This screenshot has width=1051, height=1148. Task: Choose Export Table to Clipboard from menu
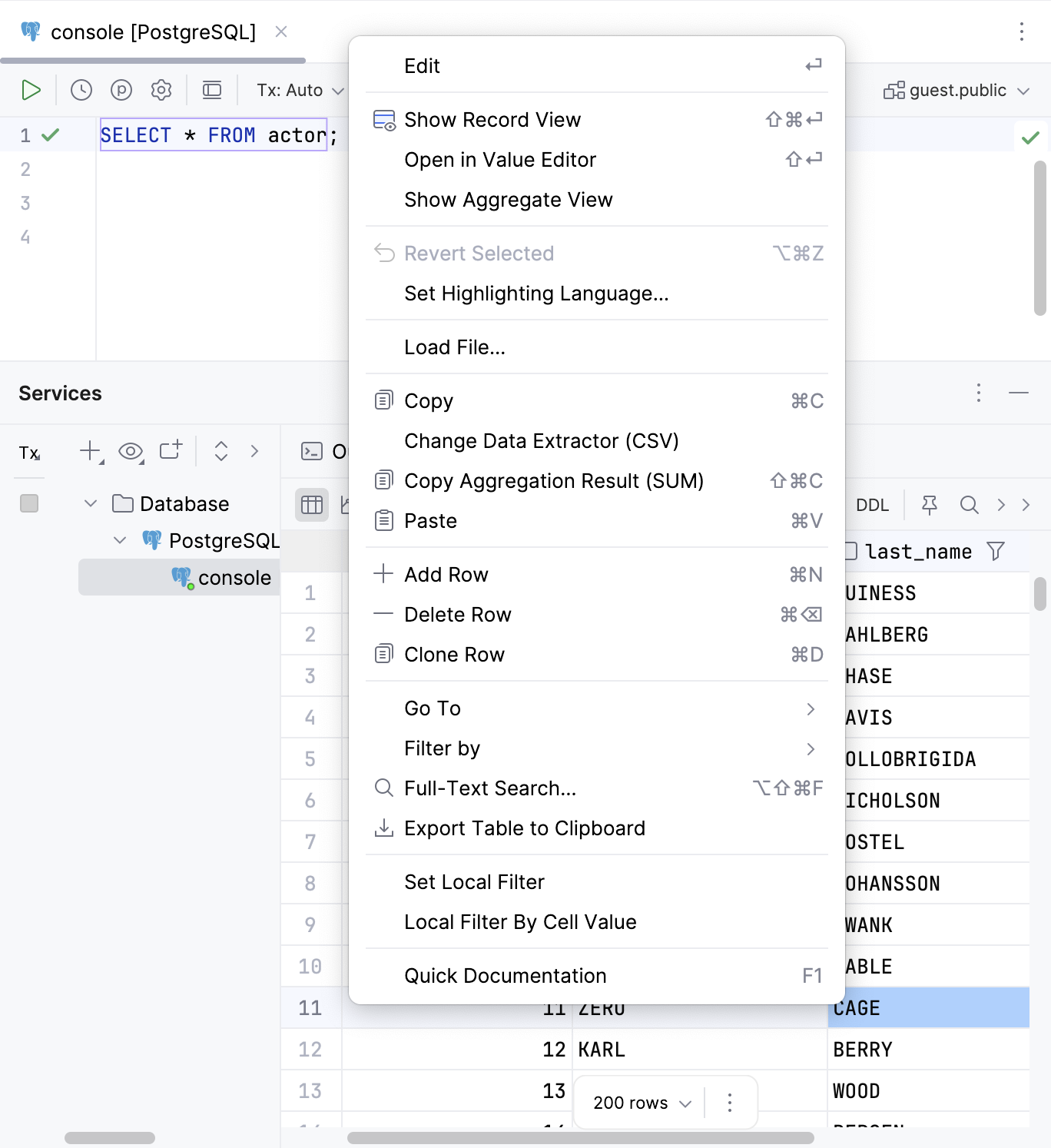[x=525, y=828]
